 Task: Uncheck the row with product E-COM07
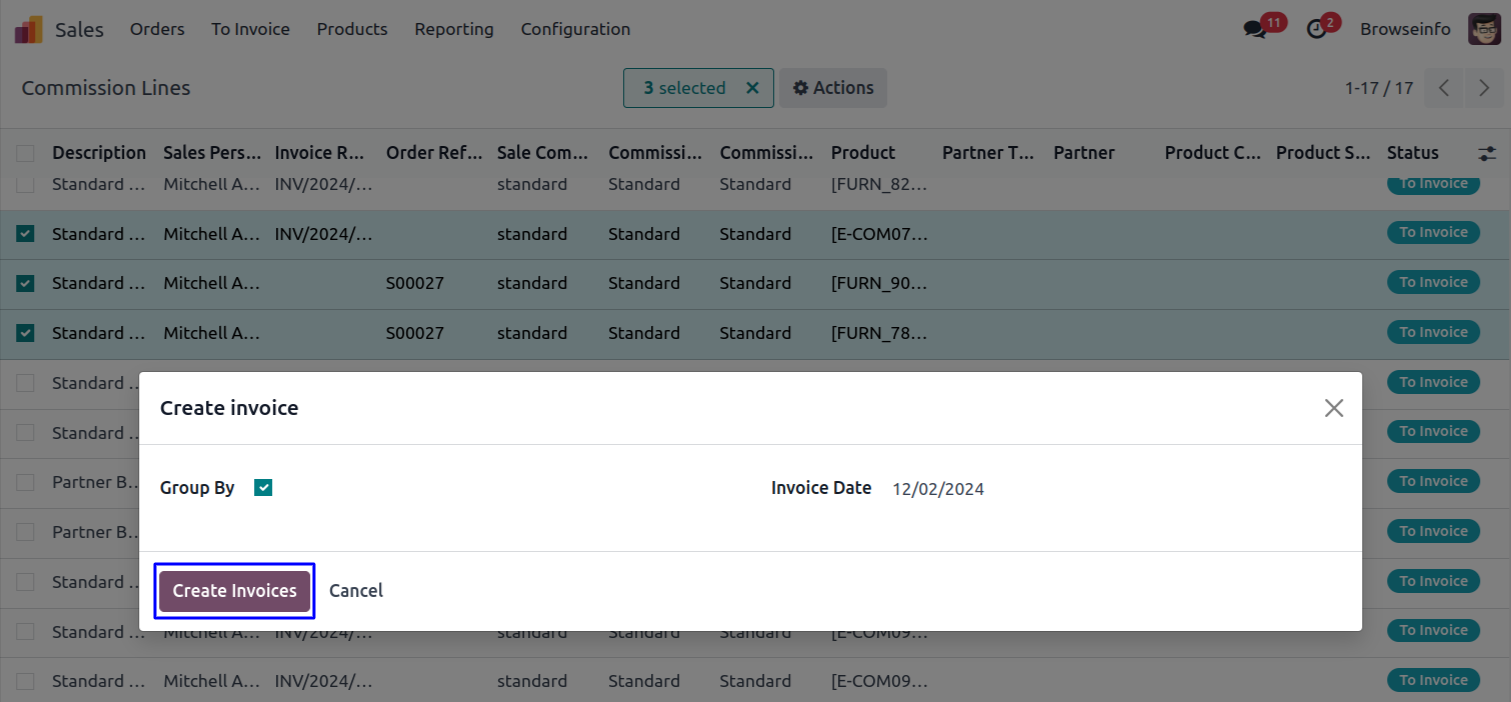[x=25, y=234]
